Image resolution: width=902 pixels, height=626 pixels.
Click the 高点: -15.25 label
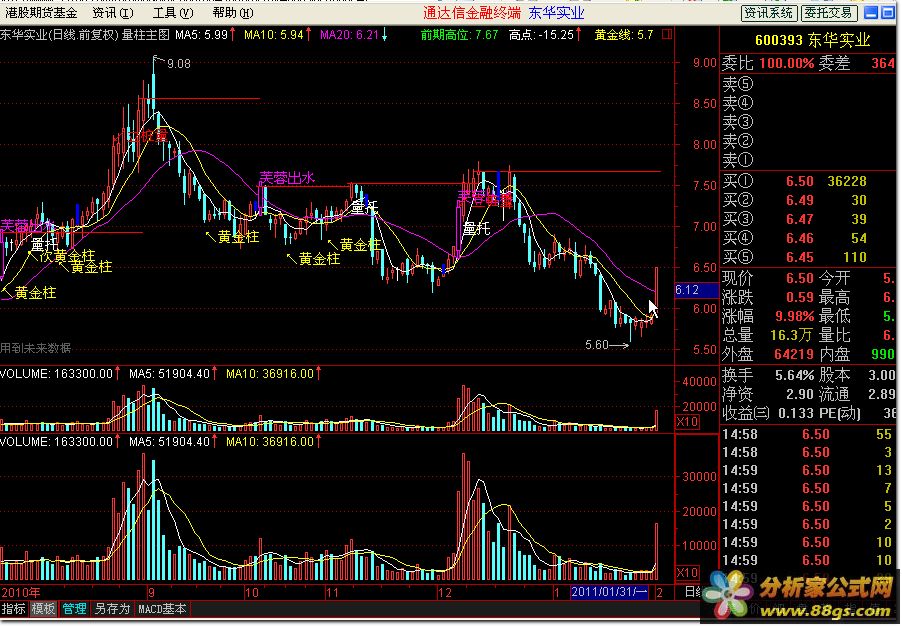(541, 35)
